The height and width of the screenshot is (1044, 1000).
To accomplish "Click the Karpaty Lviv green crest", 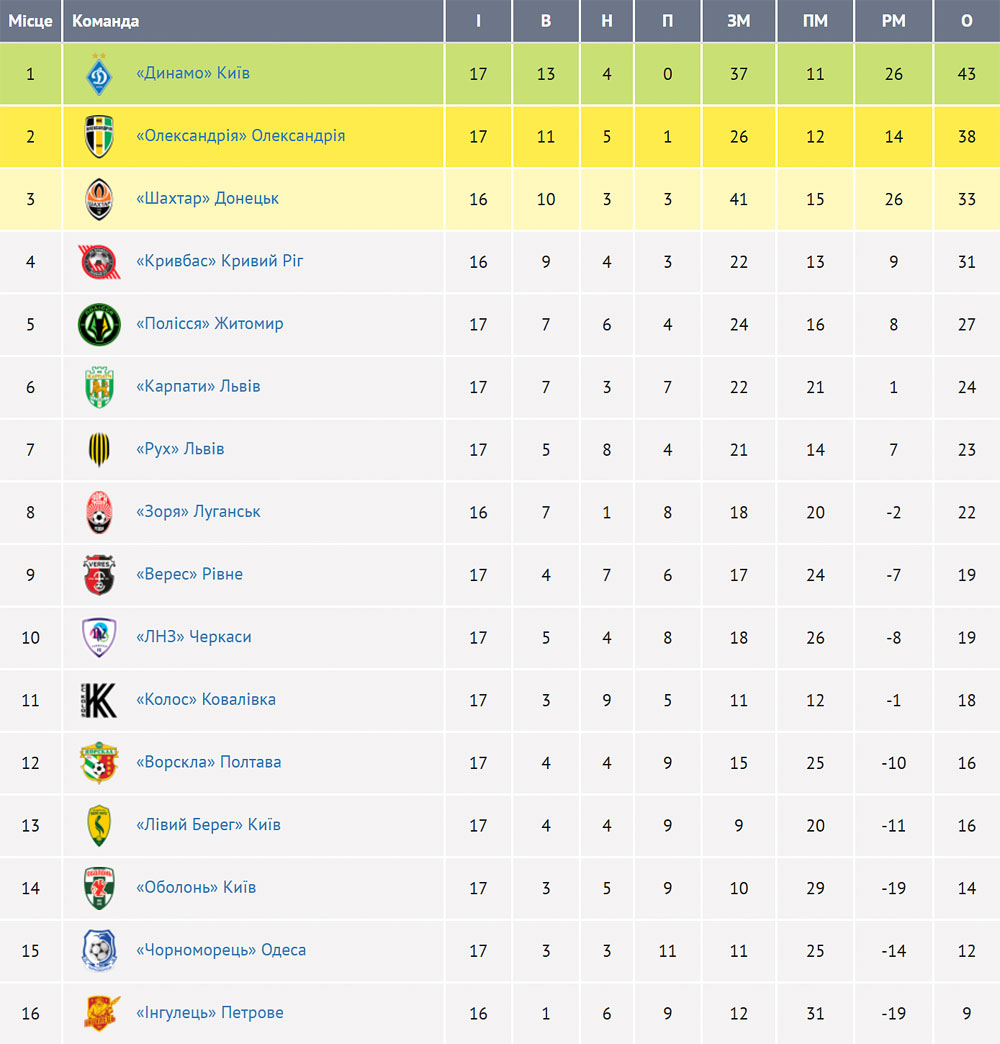I will (x=99, y=387).
